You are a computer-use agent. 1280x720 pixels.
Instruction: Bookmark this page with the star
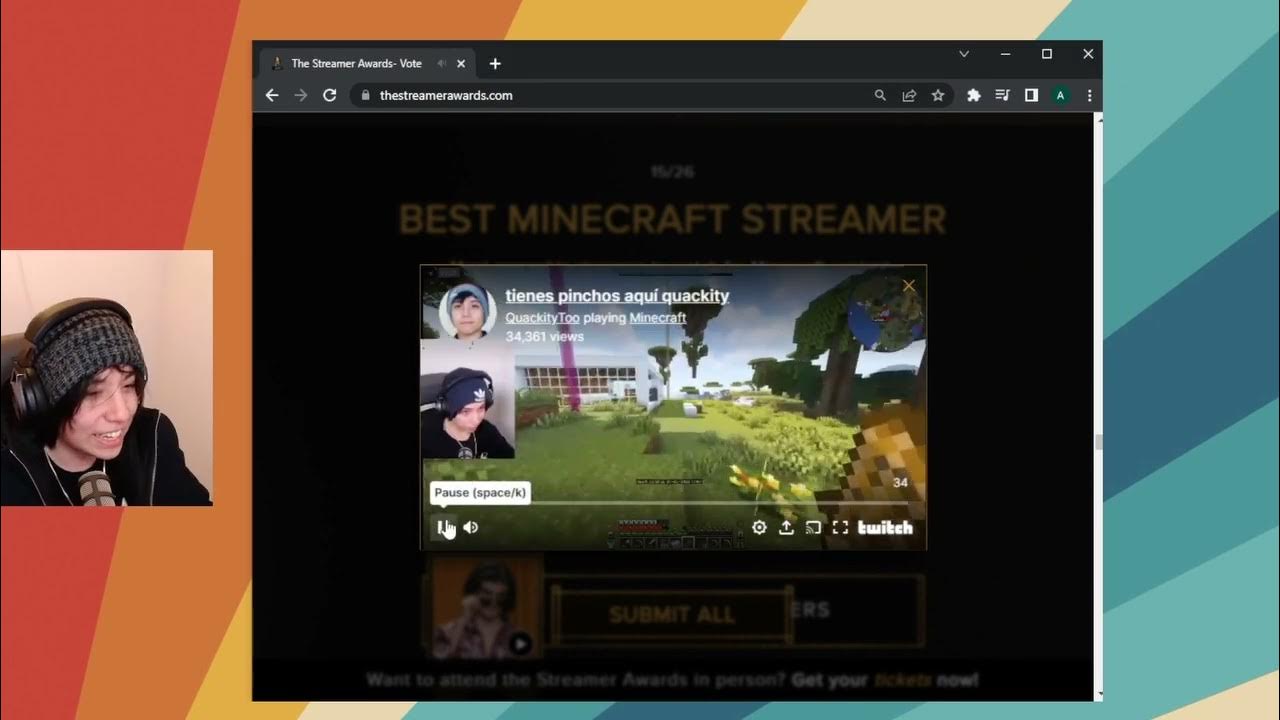coord(938,95)
